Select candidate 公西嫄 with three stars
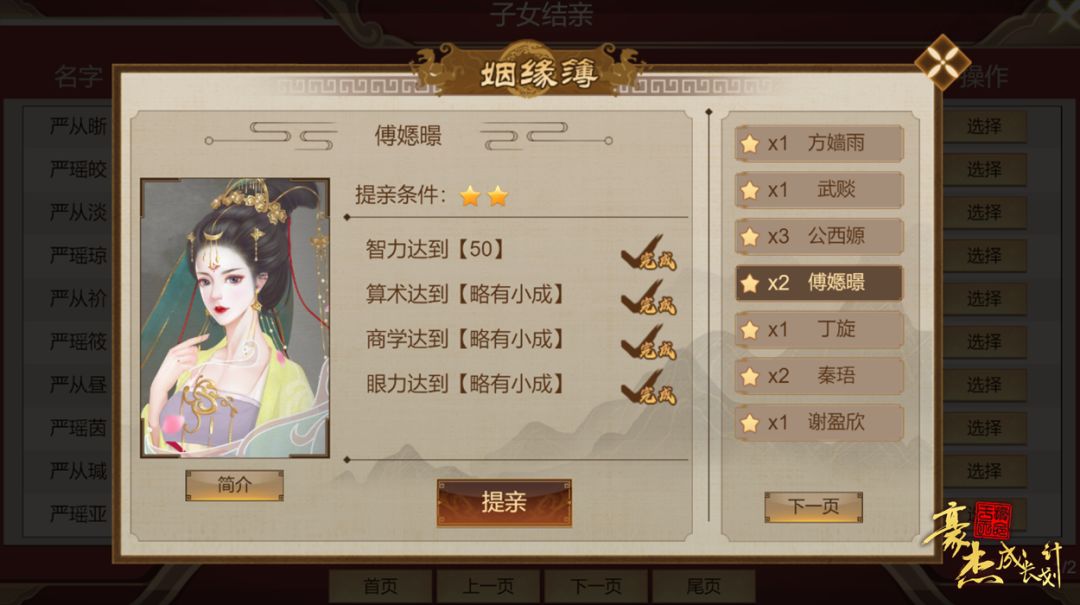1080x605 pixels. pyautogui.click(x=819, y=236)
